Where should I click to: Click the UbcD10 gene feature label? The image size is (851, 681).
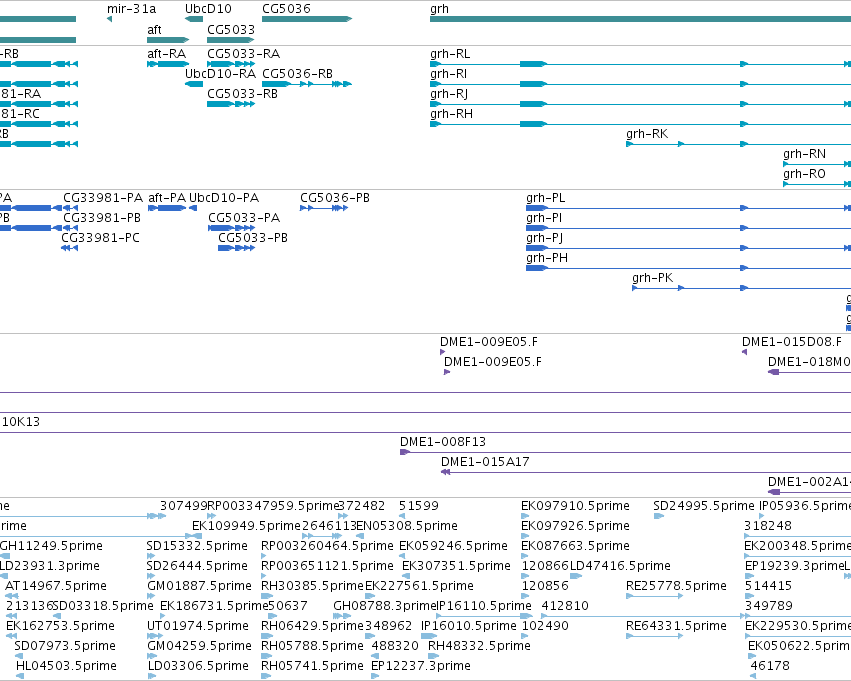[x=208, y=9]
